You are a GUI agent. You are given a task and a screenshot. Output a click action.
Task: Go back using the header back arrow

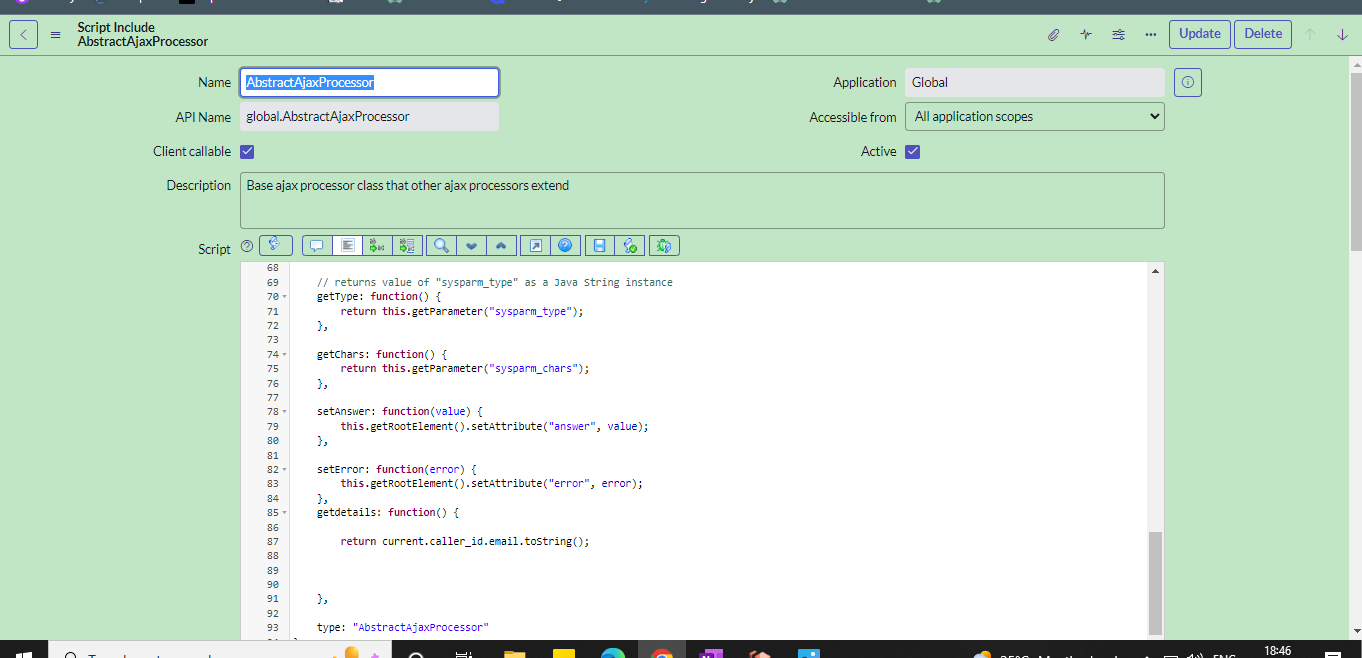[23, 34]
